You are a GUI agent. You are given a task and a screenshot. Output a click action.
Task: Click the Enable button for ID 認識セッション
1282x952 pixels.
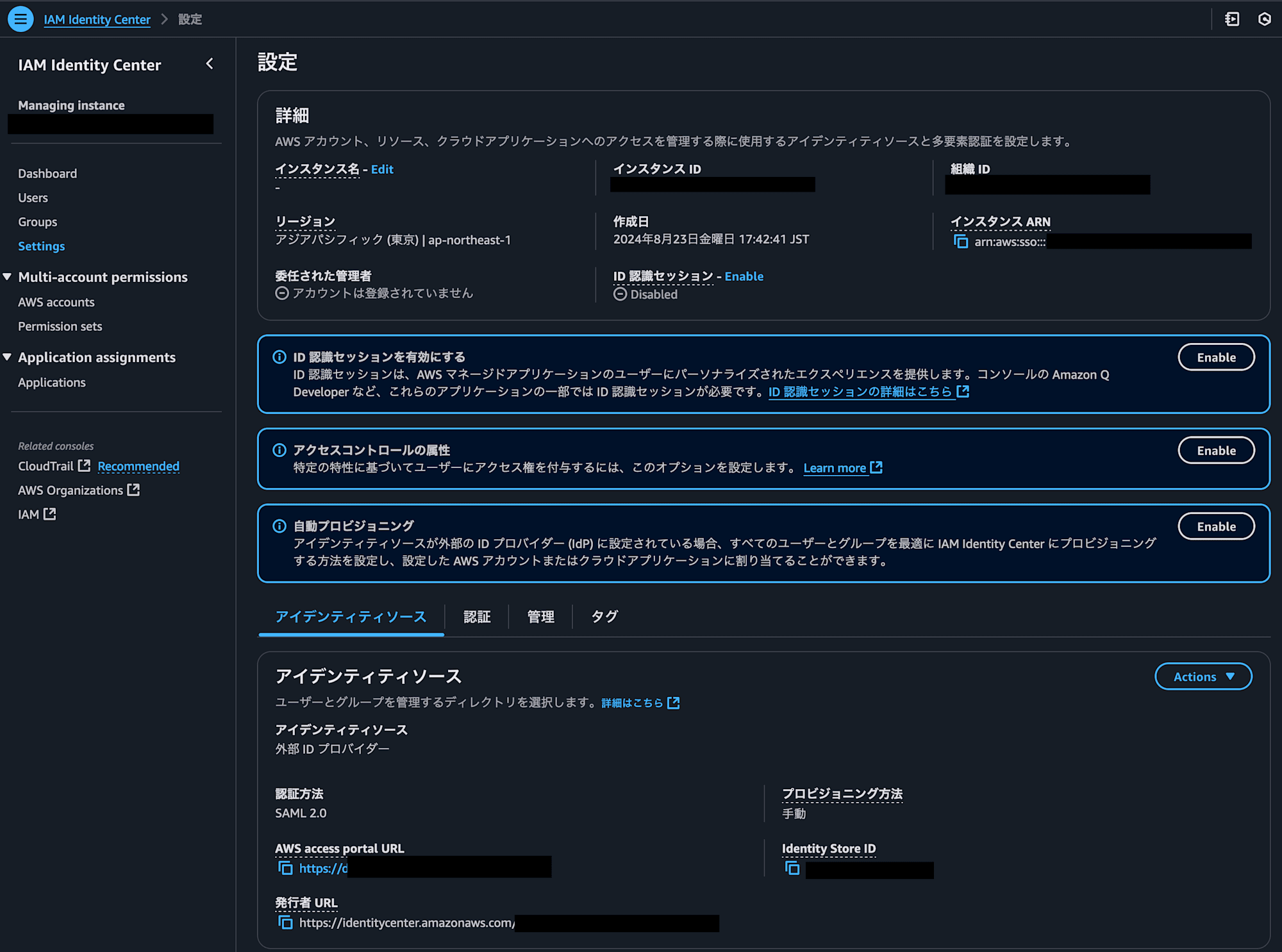pyautogui.click(x=1216, y=357)
